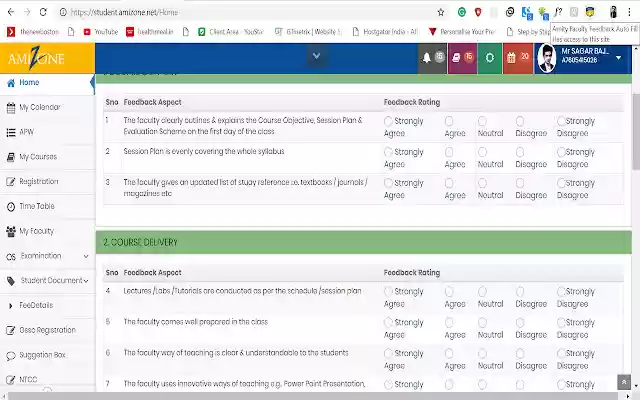
Task: Open user account dropdown arrow
Action: (x=619, y=58)
